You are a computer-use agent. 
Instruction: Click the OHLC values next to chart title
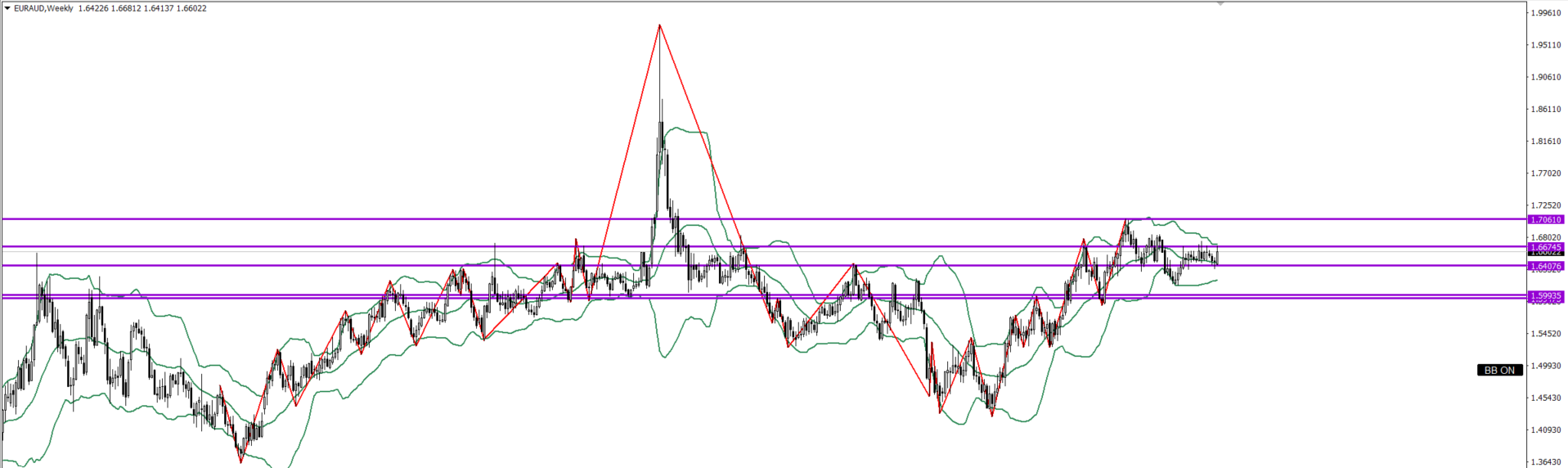(x=142, y=9)
